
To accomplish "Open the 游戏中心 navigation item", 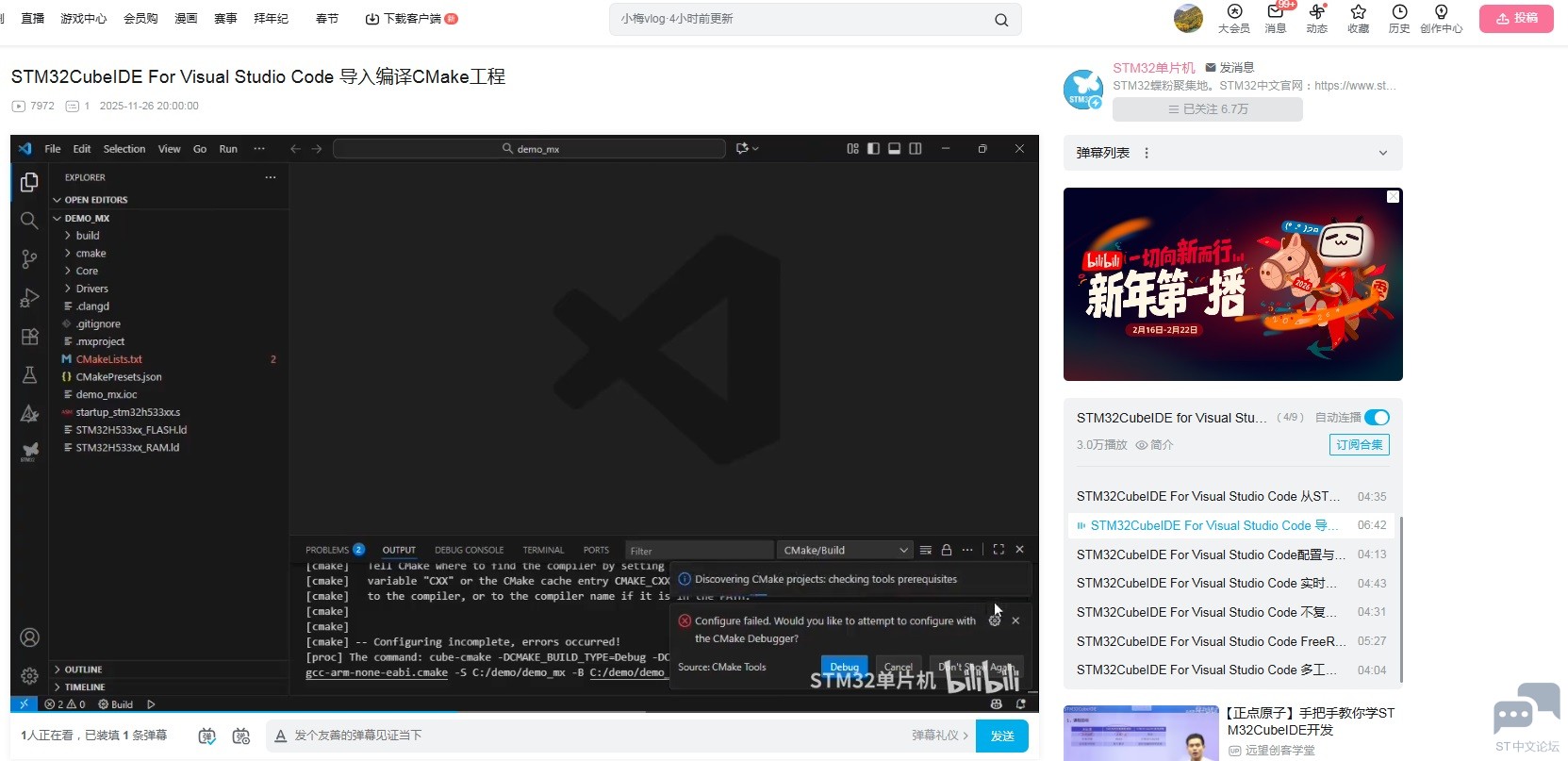I will pyautogui.click(x=83, y=19).
